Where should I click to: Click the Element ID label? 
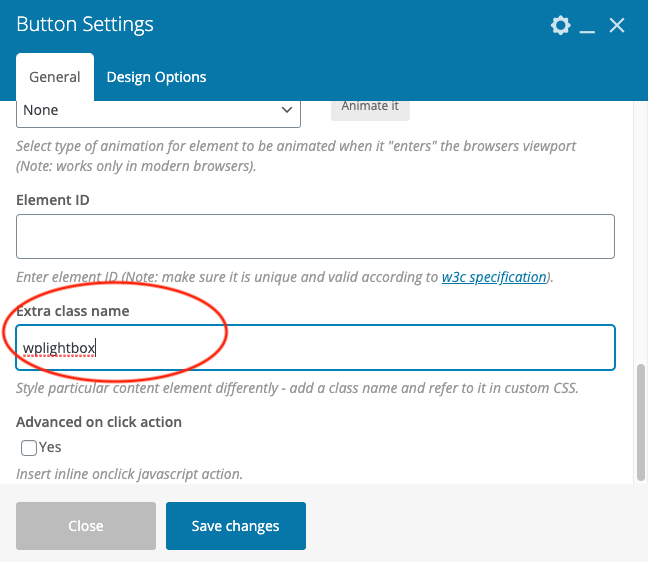coord(53,200)
